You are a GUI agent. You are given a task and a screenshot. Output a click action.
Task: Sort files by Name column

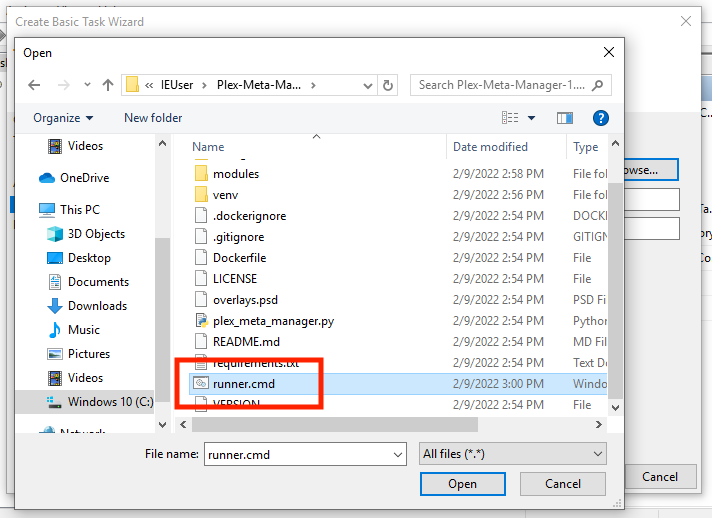pyautogui.click(x=208, y=147)
